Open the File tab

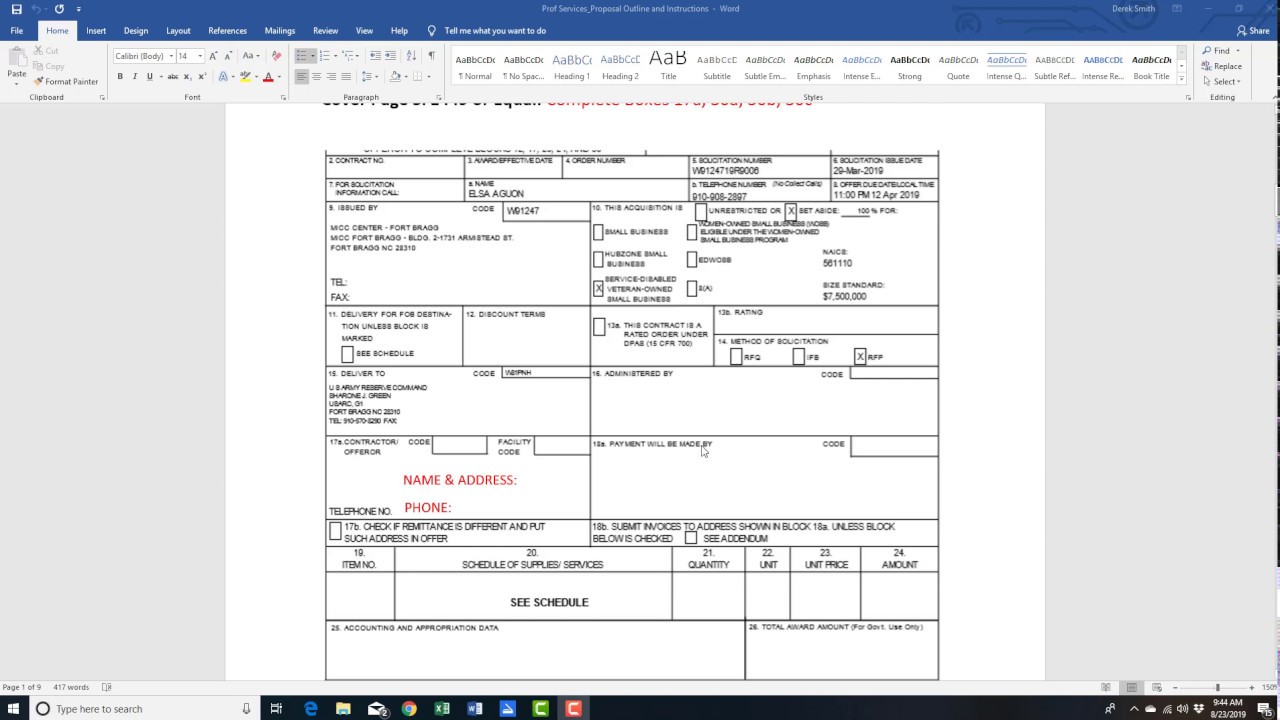(x=17, y=31)
